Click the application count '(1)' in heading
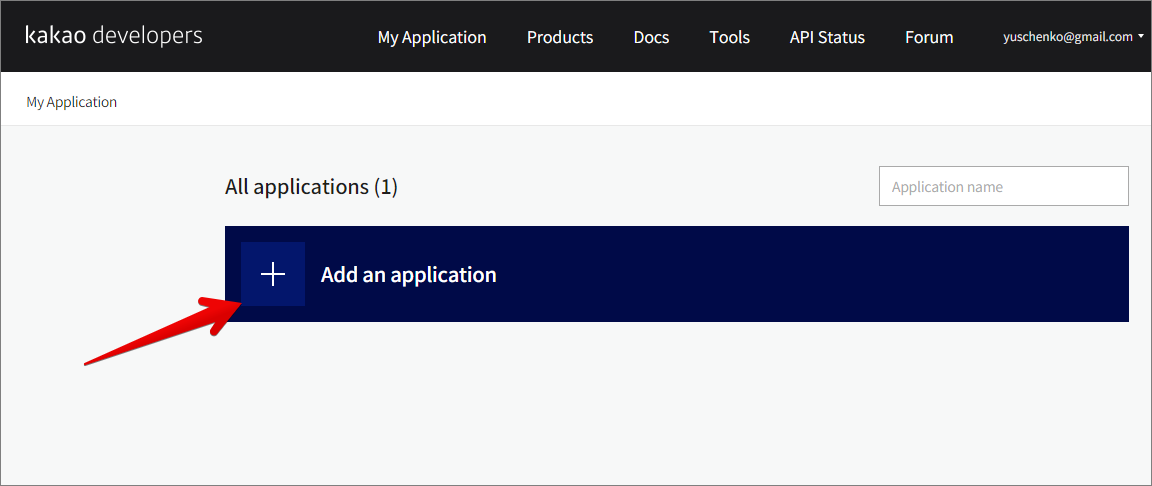The width and height of the screenshot is (1152, 486). coord(385,187)
